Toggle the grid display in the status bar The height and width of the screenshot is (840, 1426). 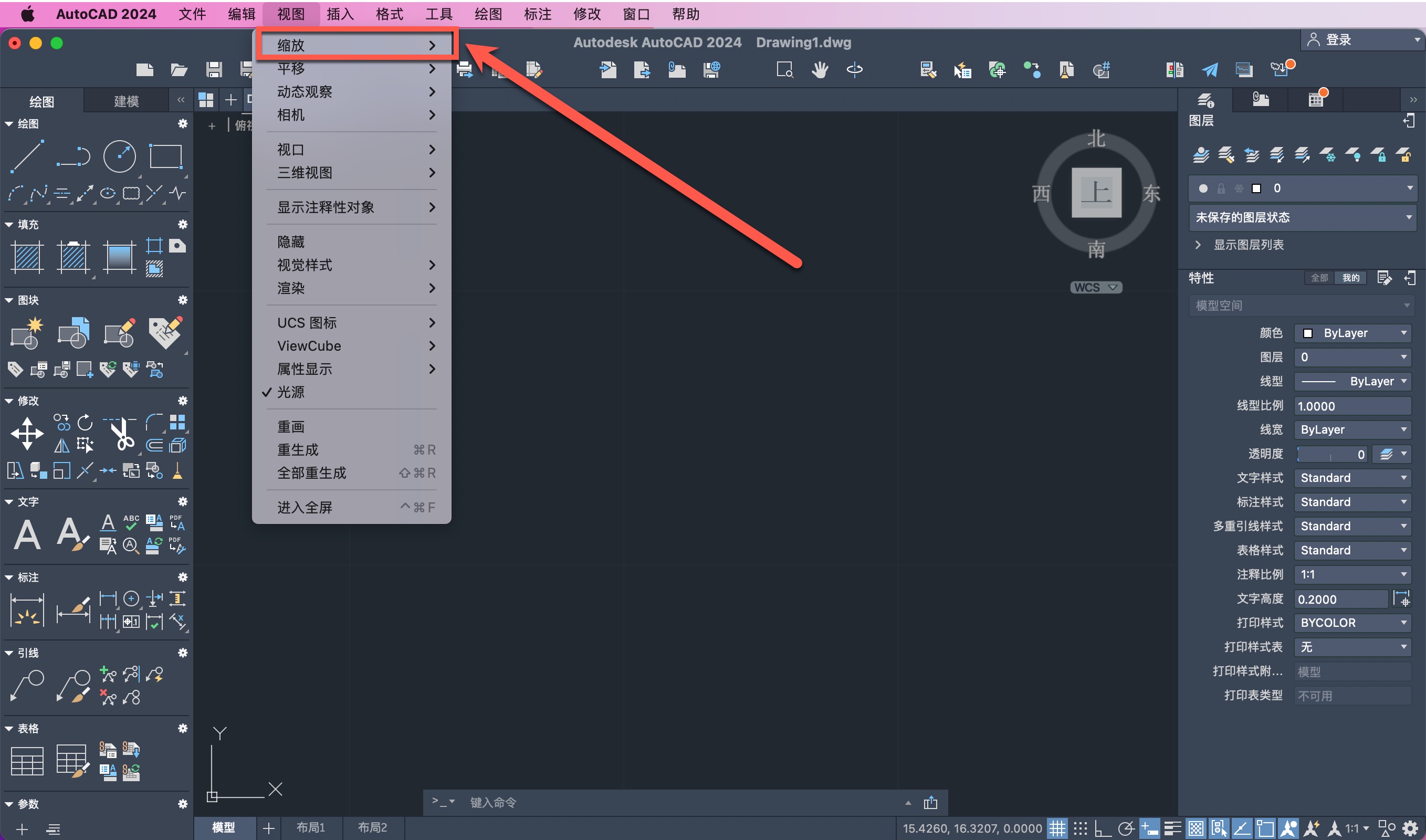pyautogui.click(x=1056, y=828)
